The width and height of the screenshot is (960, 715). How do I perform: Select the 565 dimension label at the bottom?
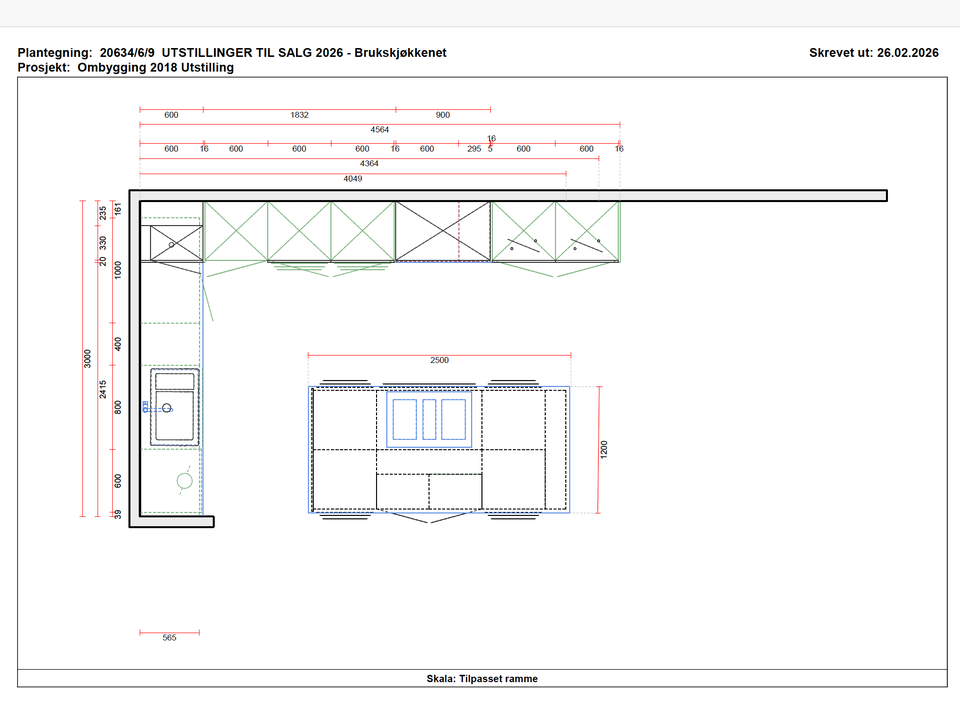[x=170, y=638]
